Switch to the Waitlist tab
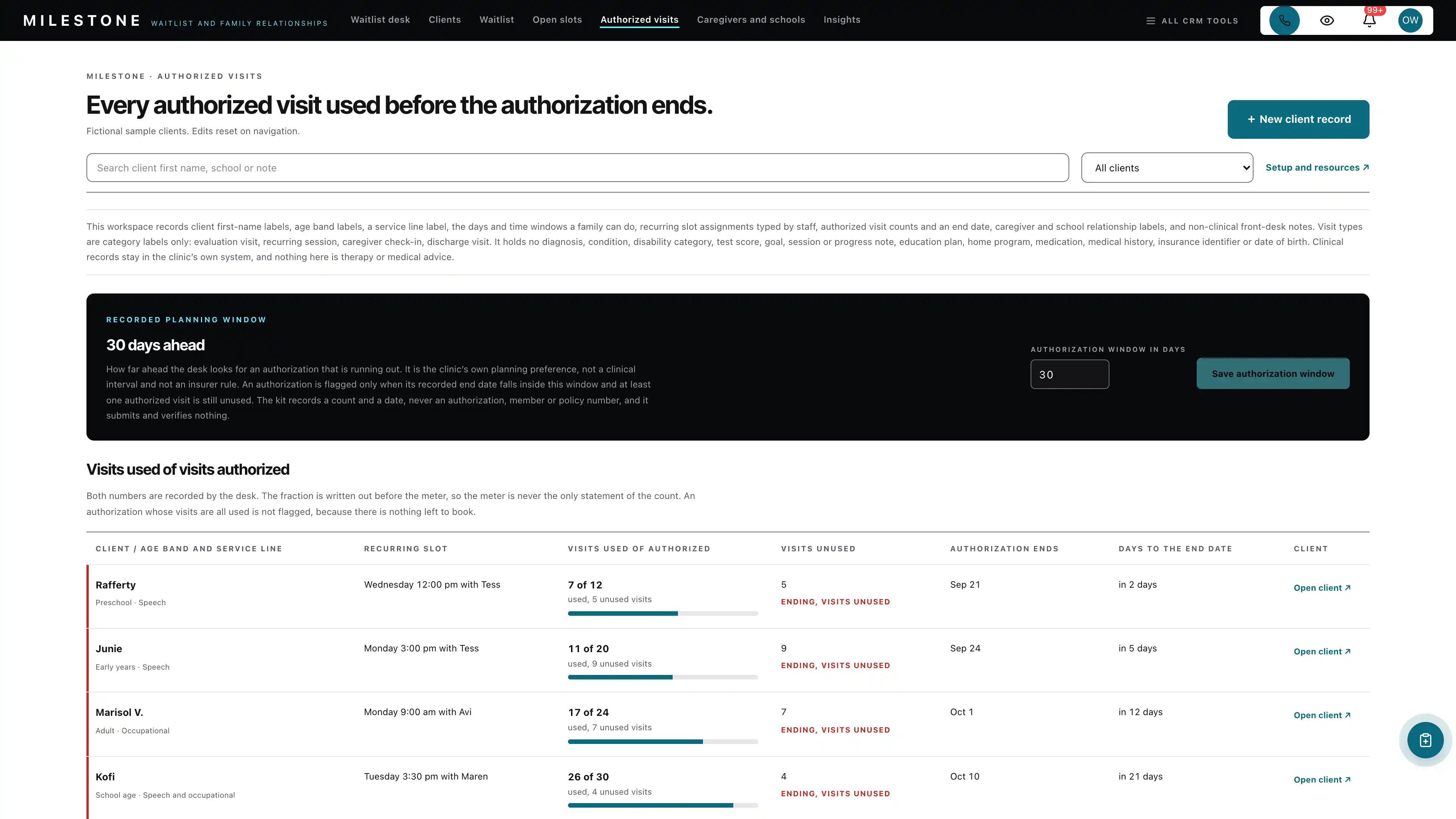This screenshot has width=1456, height=819. tap(497, 20)
